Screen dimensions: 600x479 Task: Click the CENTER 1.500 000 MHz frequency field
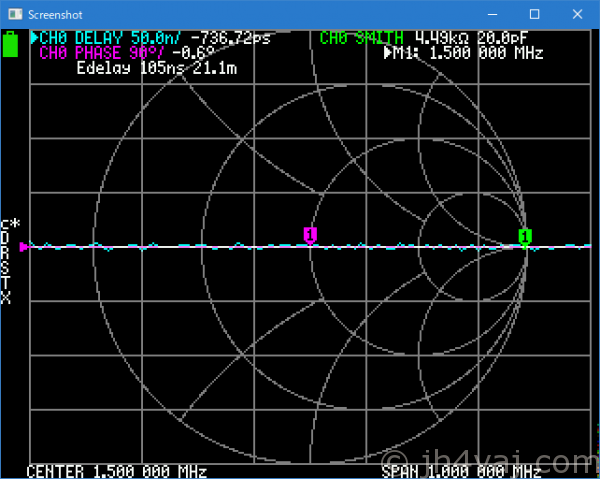click(x=116, y=471)
